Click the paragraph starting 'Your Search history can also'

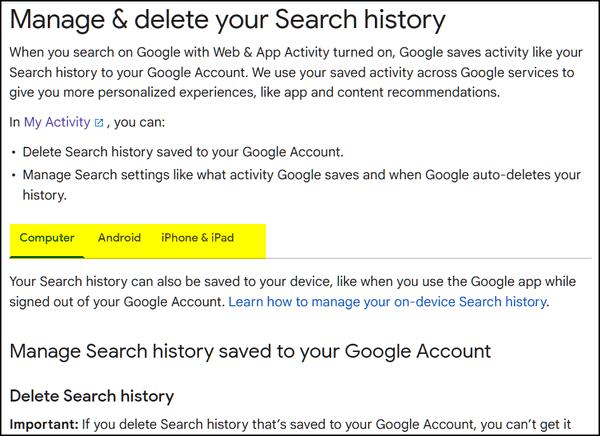(x=293, y=292)
